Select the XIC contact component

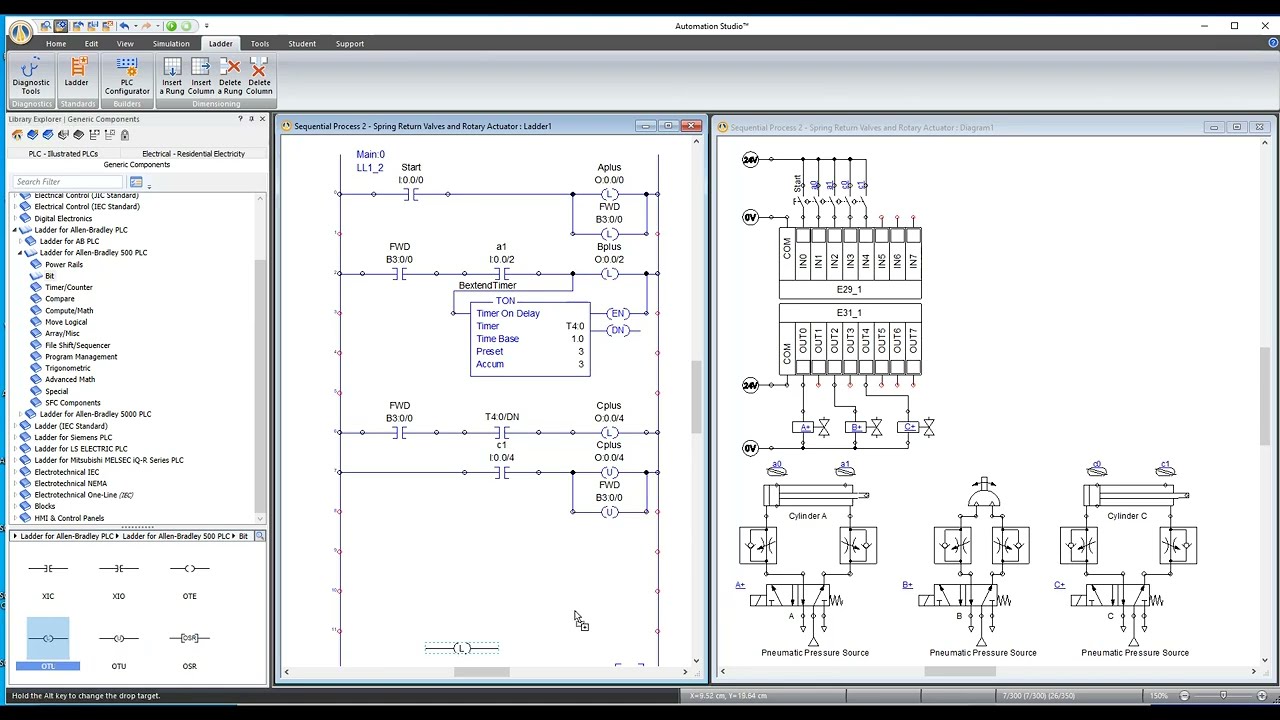tap(48, 578)
